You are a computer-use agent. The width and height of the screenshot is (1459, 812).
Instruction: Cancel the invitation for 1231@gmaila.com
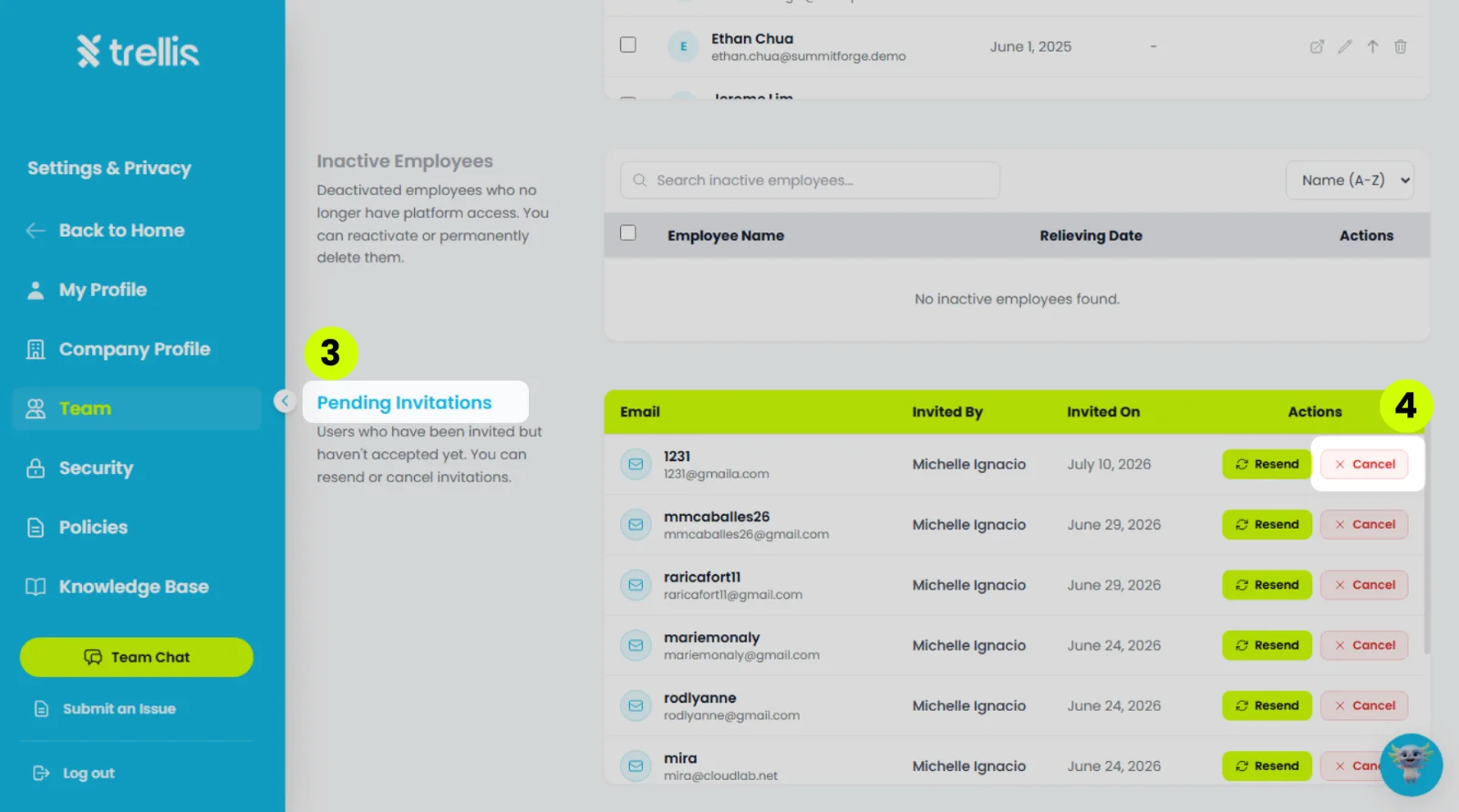[x=1364, y=465]
